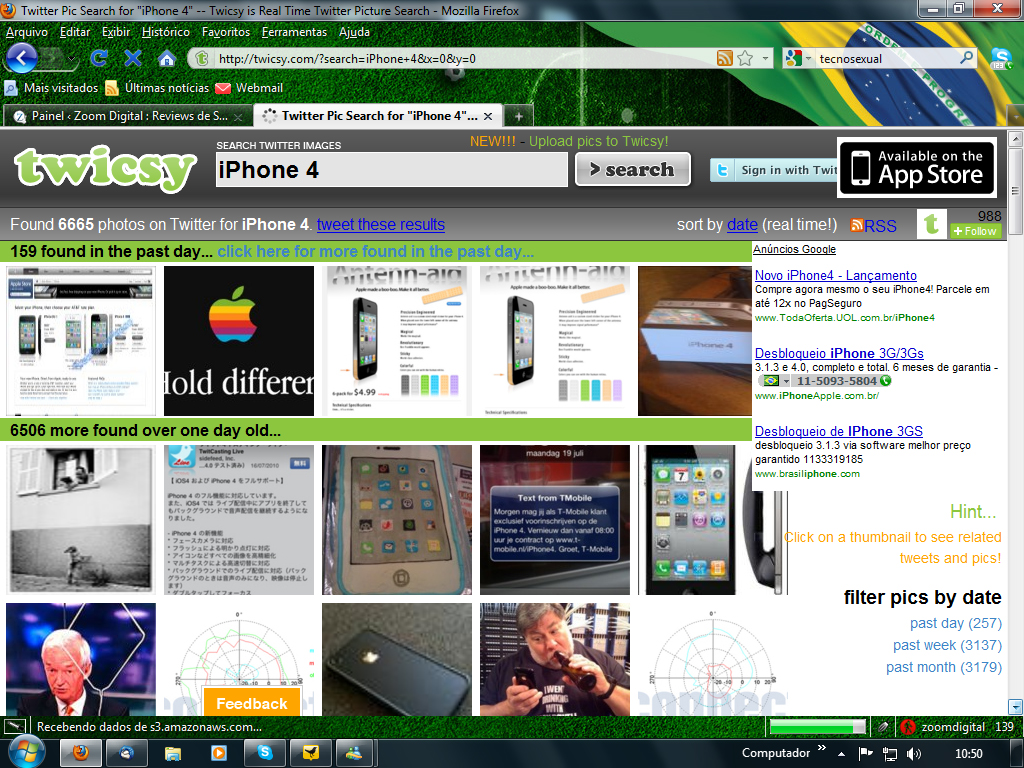This screenshot has width=1024, height=768.
Task: Click the network tray icon
Action: (889, 754)
